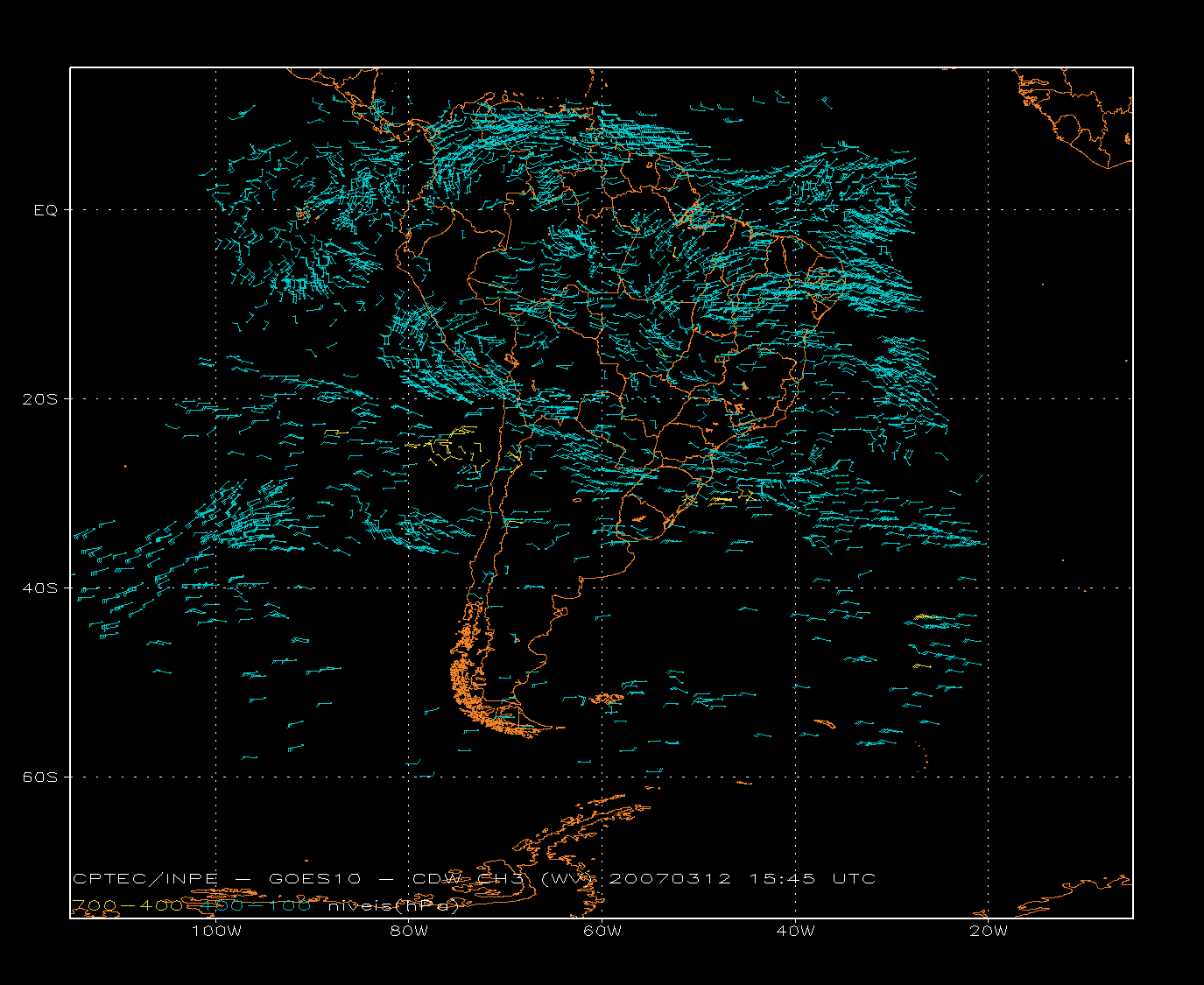Viewport: 1204px width, 985px height.
Task: Click the 60W longitude label
Action: click(602, 931)
